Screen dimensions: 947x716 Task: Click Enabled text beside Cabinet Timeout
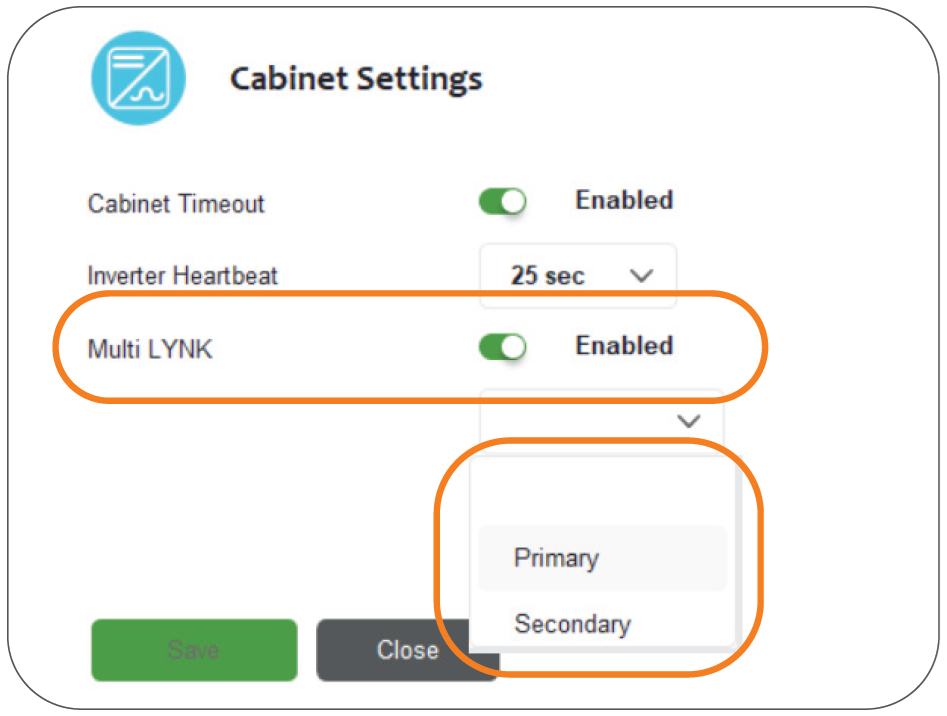[x=624, y=200]
